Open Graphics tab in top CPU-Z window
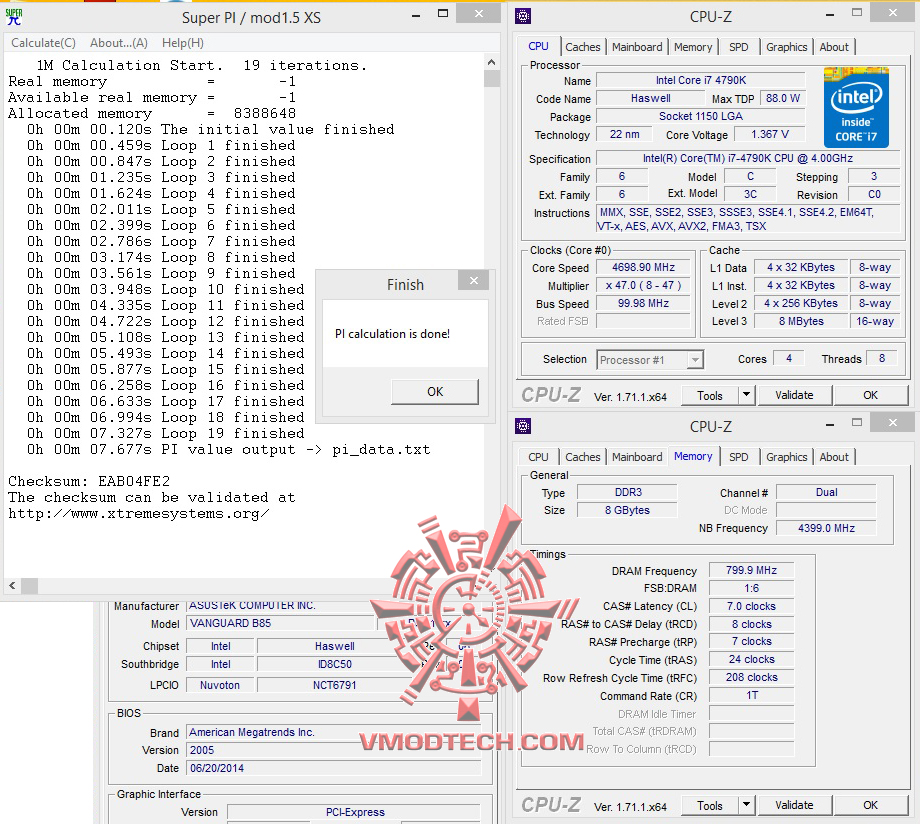The height and width of the screenshot is (824, 920). pos(786,47)
